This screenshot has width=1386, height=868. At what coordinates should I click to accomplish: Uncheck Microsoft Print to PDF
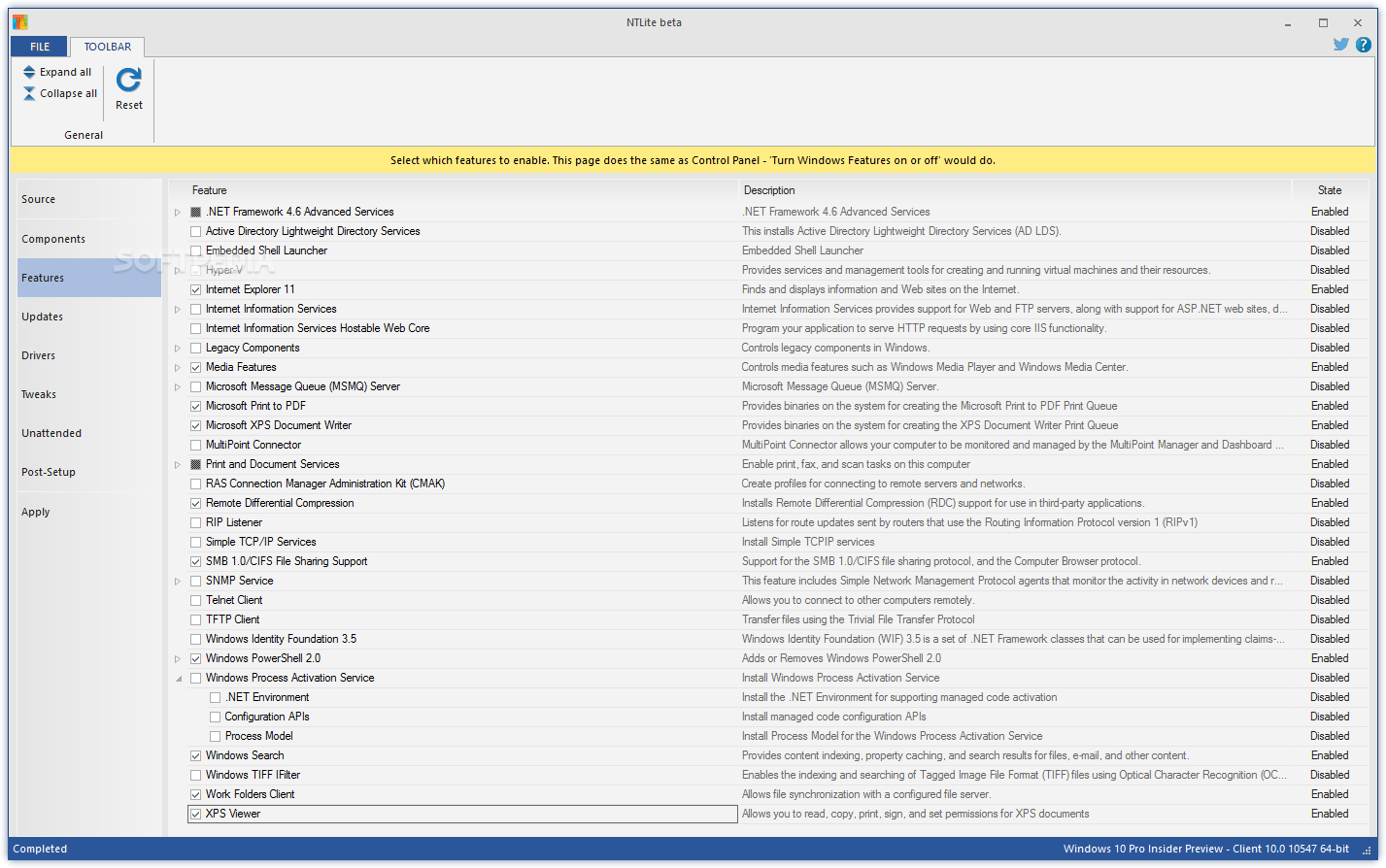point(196,406)
